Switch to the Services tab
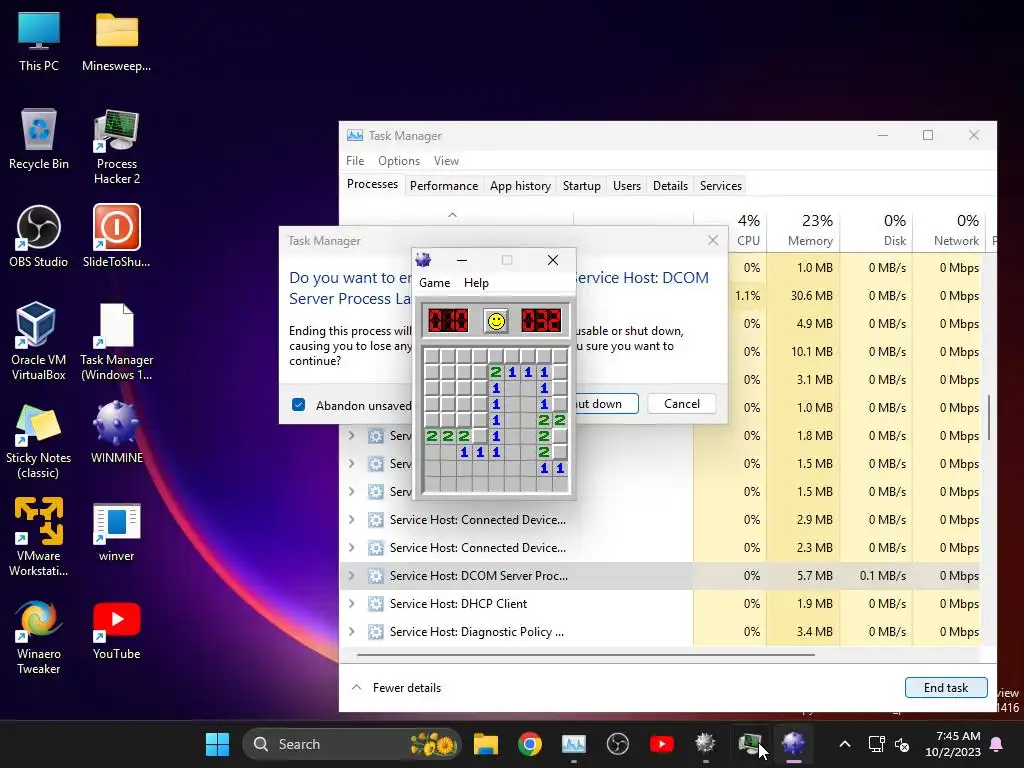Viewport: 1024px width, 768px height. (721, 185)
